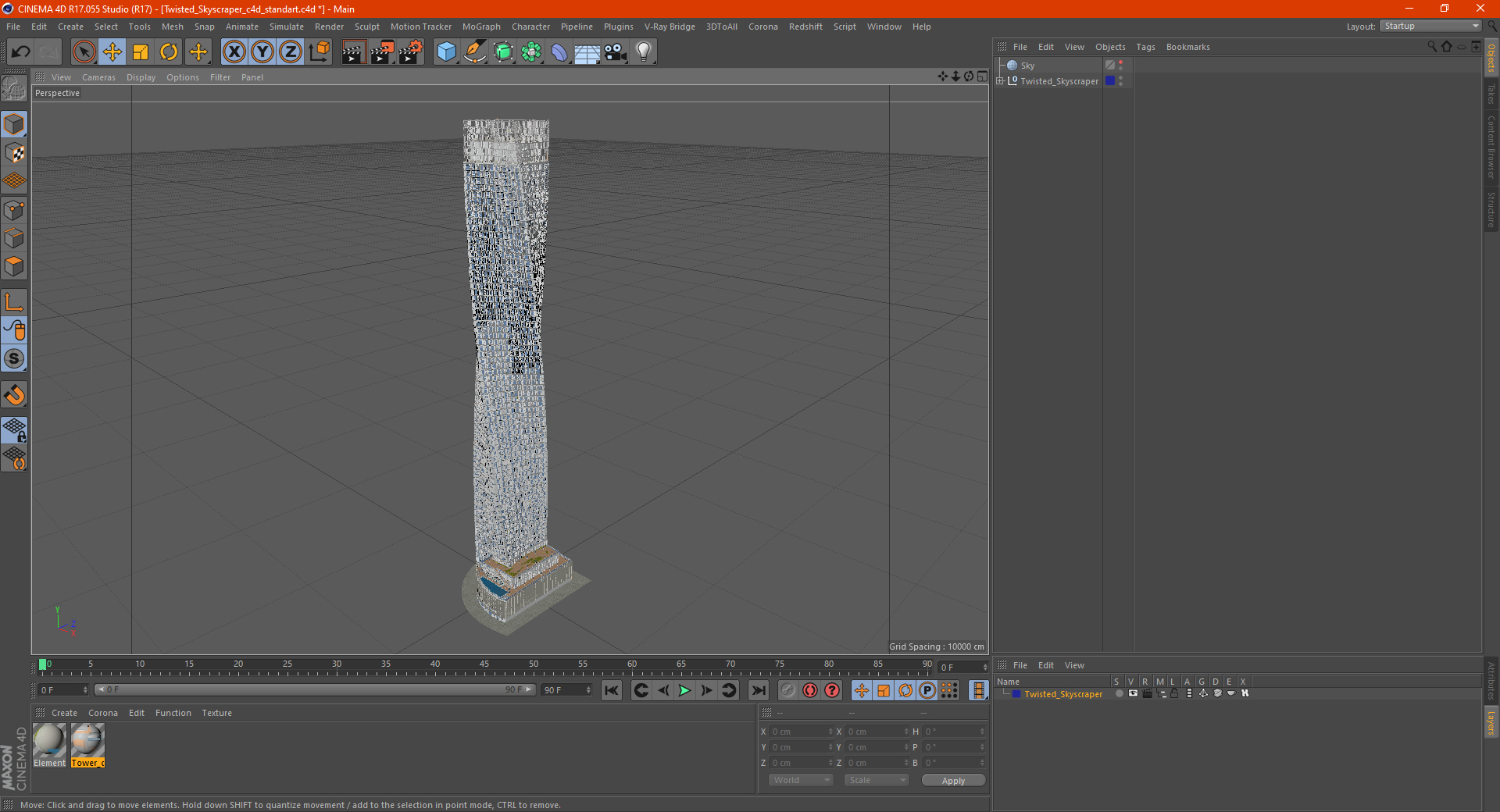Click the Workplane grid mode icon
The width and height of the screenshot is (1500, 812).
(x=14, y=181)
